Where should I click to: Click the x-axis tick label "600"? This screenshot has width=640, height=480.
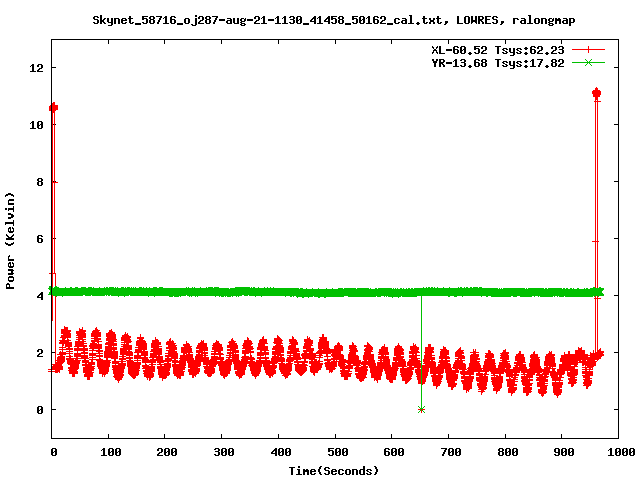tap(394, 452)
